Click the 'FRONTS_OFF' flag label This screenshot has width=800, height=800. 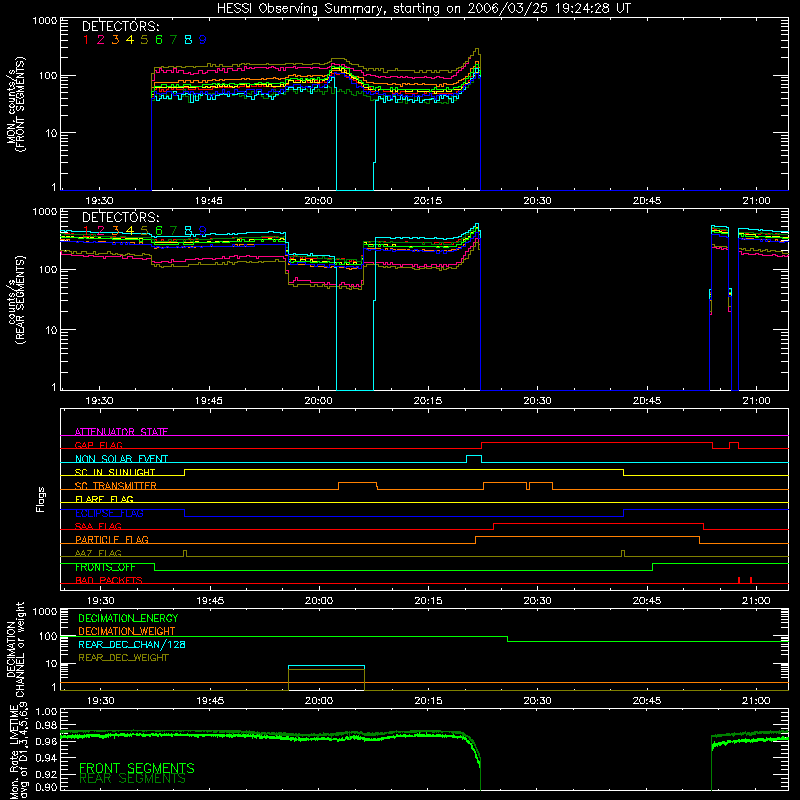pos(105,567)
